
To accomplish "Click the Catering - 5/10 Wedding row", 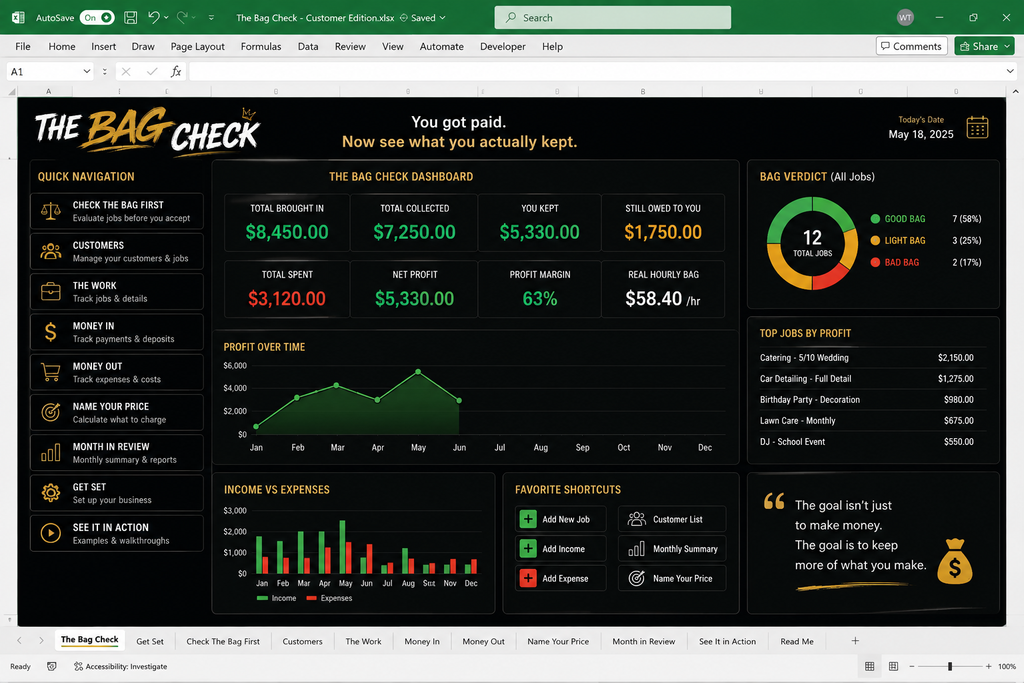I will (867, 358).
